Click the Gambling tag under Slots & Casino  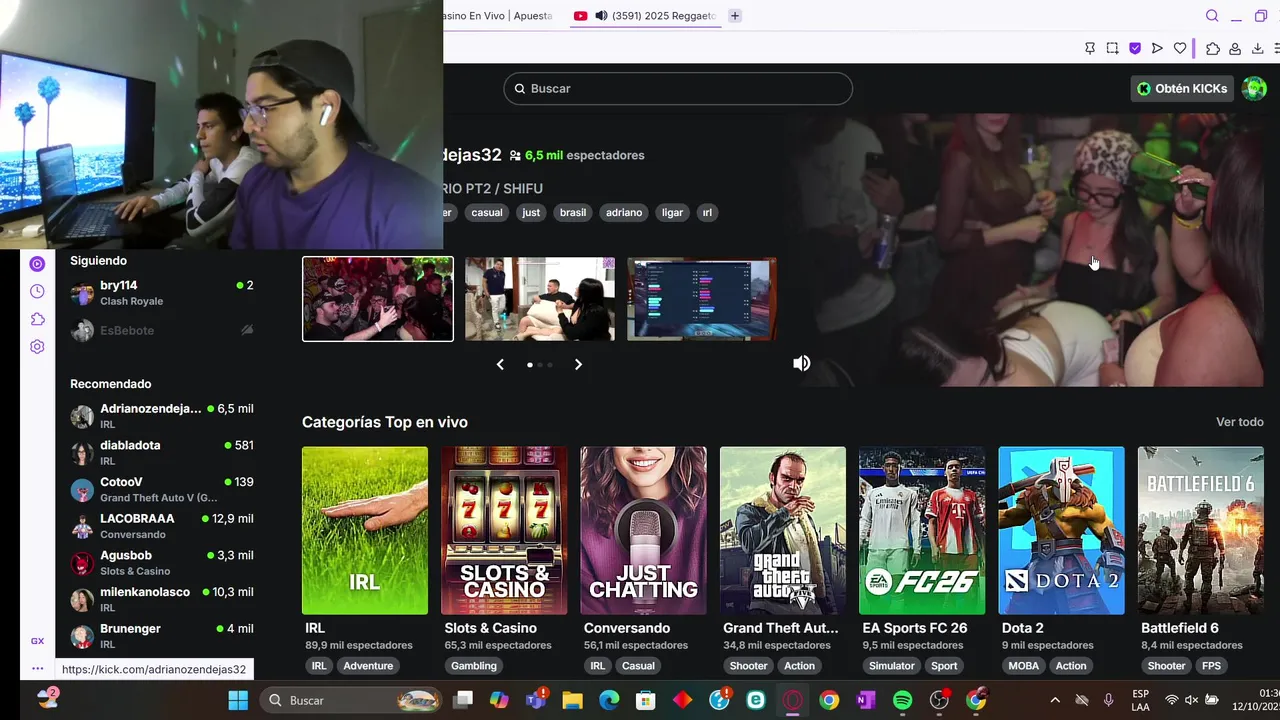point(474,666)
